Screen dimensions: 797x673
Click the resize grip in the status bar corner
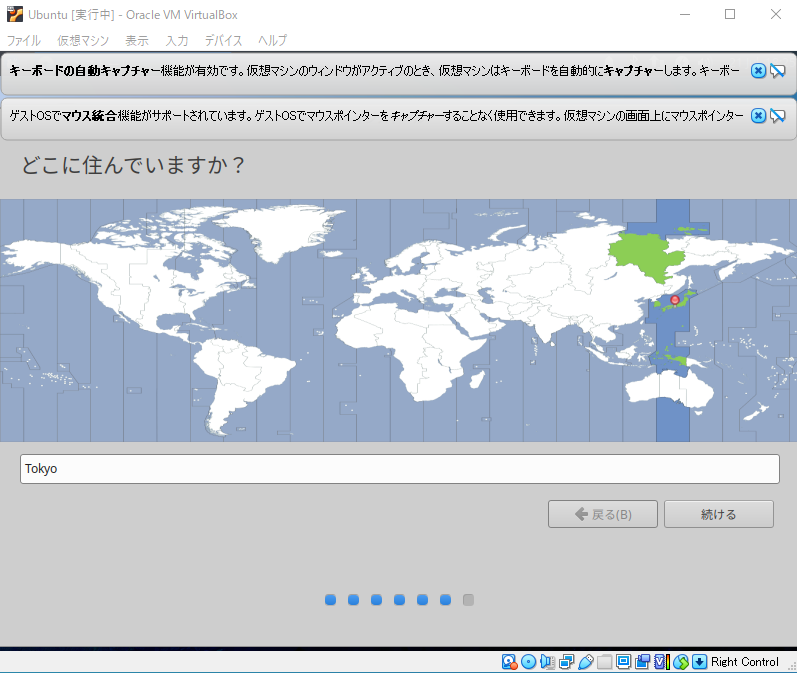pos(791,667)
